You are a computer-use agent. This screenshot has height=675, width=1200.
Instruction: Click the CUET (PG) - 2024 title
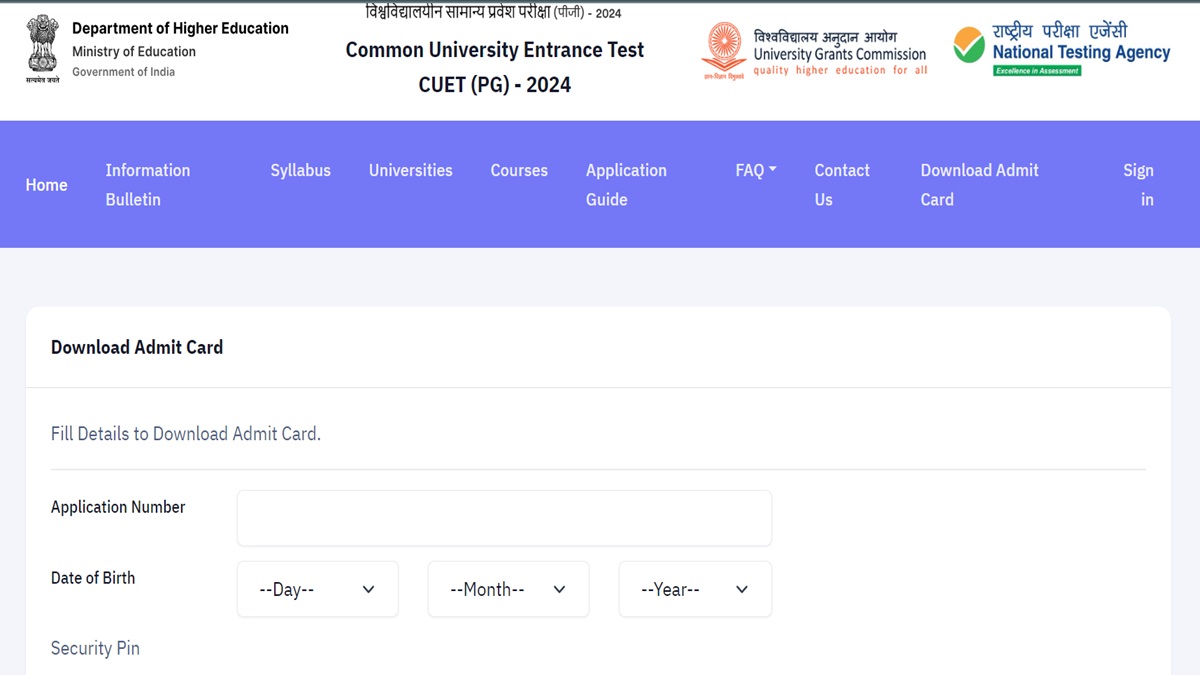[x=495, y=85]
